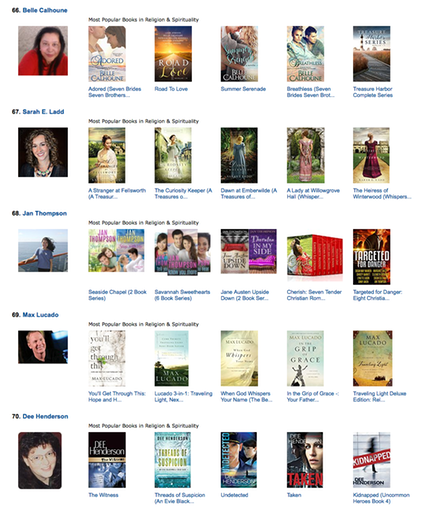Click Sarah E. Ladd author name
This screenshot has height=513, width=430.
point(43,112)
